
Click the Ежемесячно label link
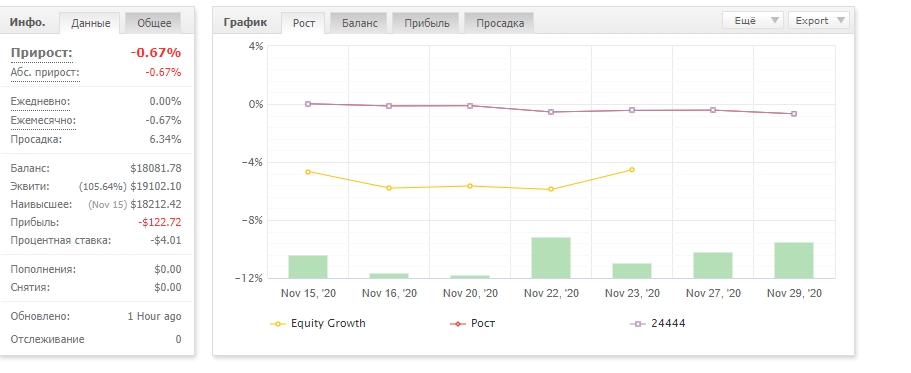click(x=43, y=120)
